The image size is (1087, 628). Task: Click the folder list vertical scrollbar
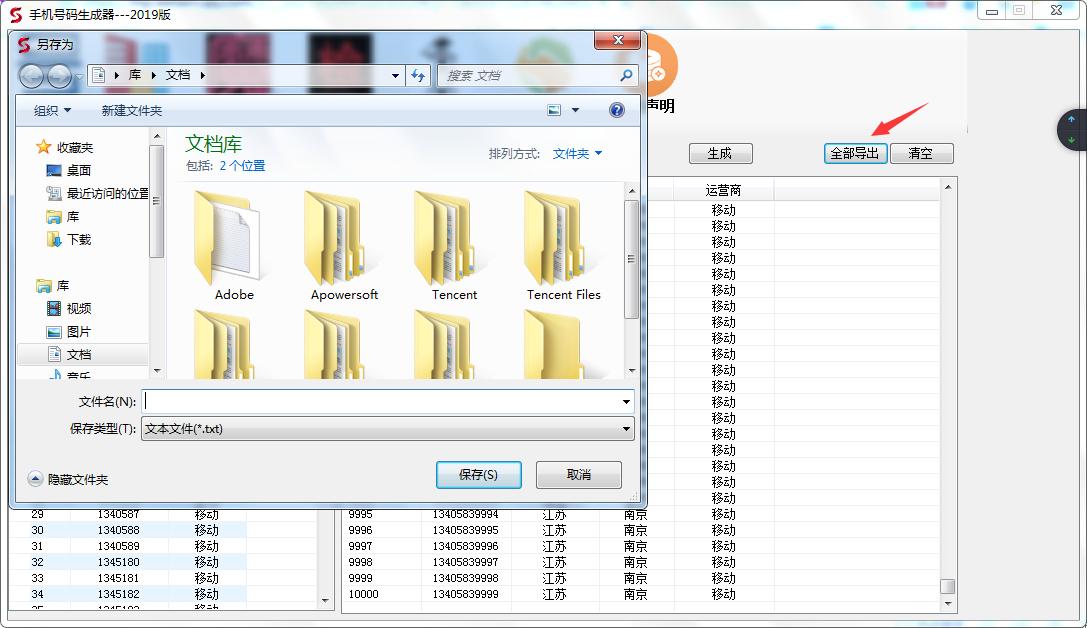(x=631, y=260)
